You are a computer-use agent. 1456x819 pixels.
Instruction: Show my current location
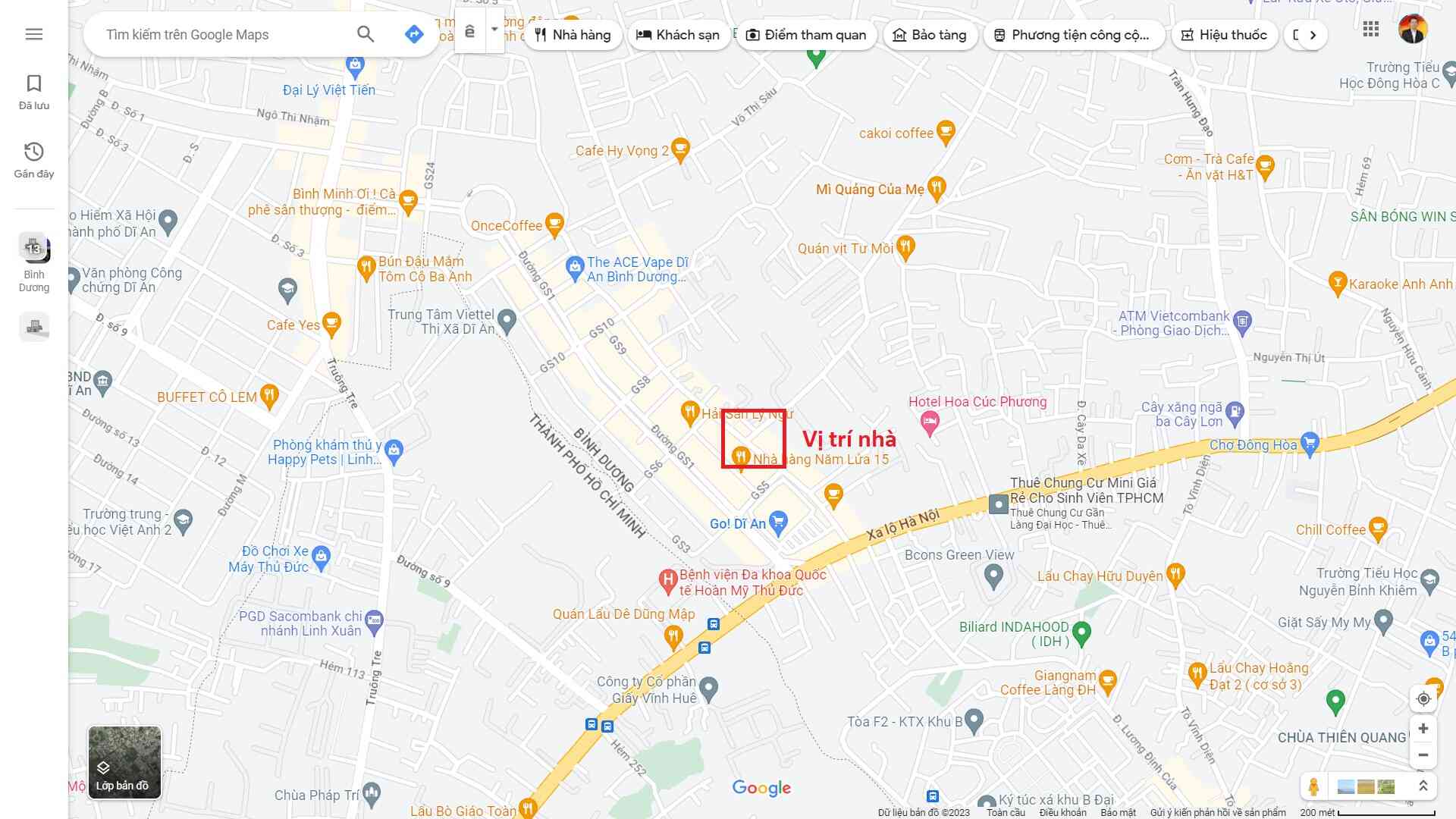1423,699
